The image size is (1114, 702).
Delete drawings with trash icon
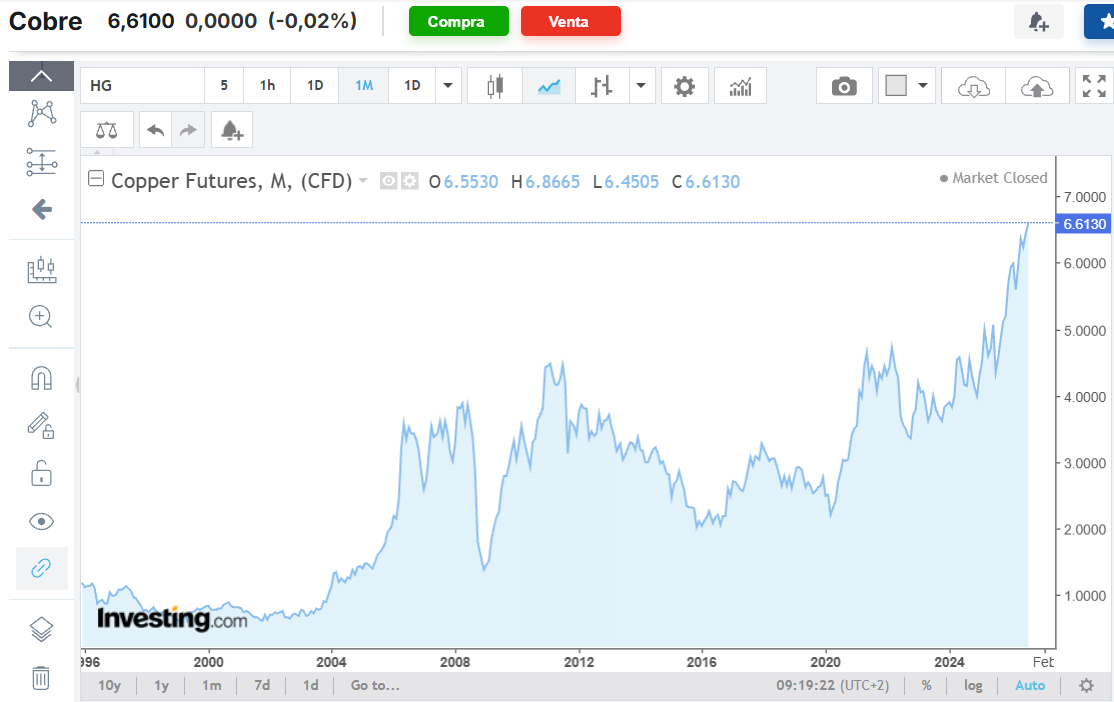click(41, 679)
